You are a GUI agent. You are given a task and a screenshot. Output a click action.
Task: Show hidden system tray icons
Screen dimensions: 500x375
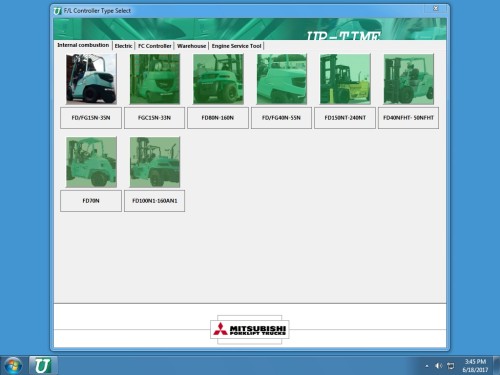point(427,366)
